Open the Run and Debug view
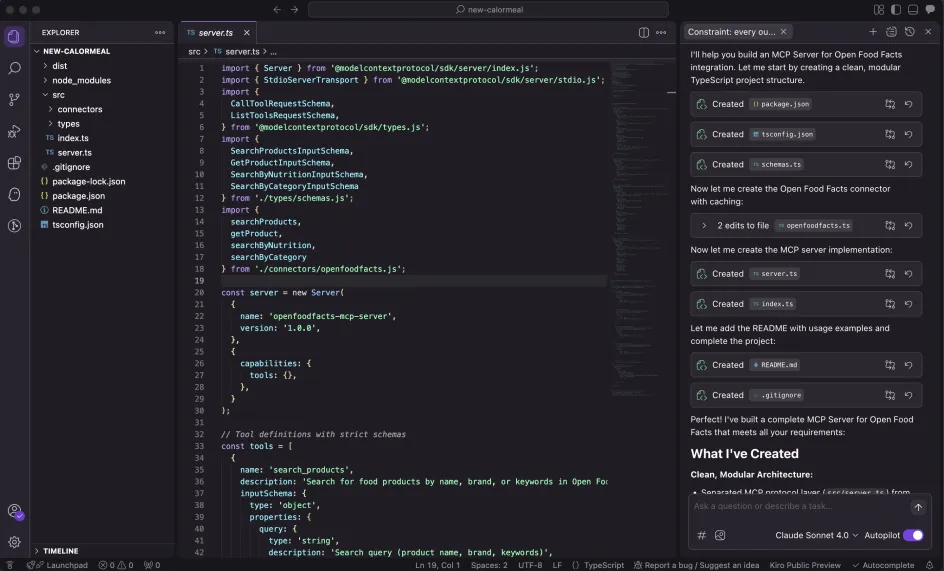 click(14, 131)
